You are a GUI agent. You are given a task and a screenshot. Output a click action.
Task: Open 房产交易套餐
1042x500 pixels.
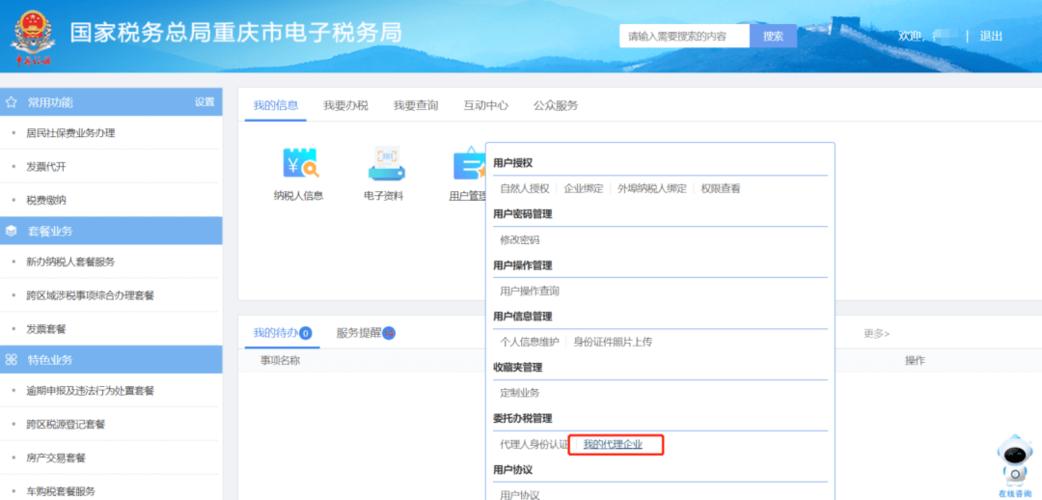click(56, 458)
